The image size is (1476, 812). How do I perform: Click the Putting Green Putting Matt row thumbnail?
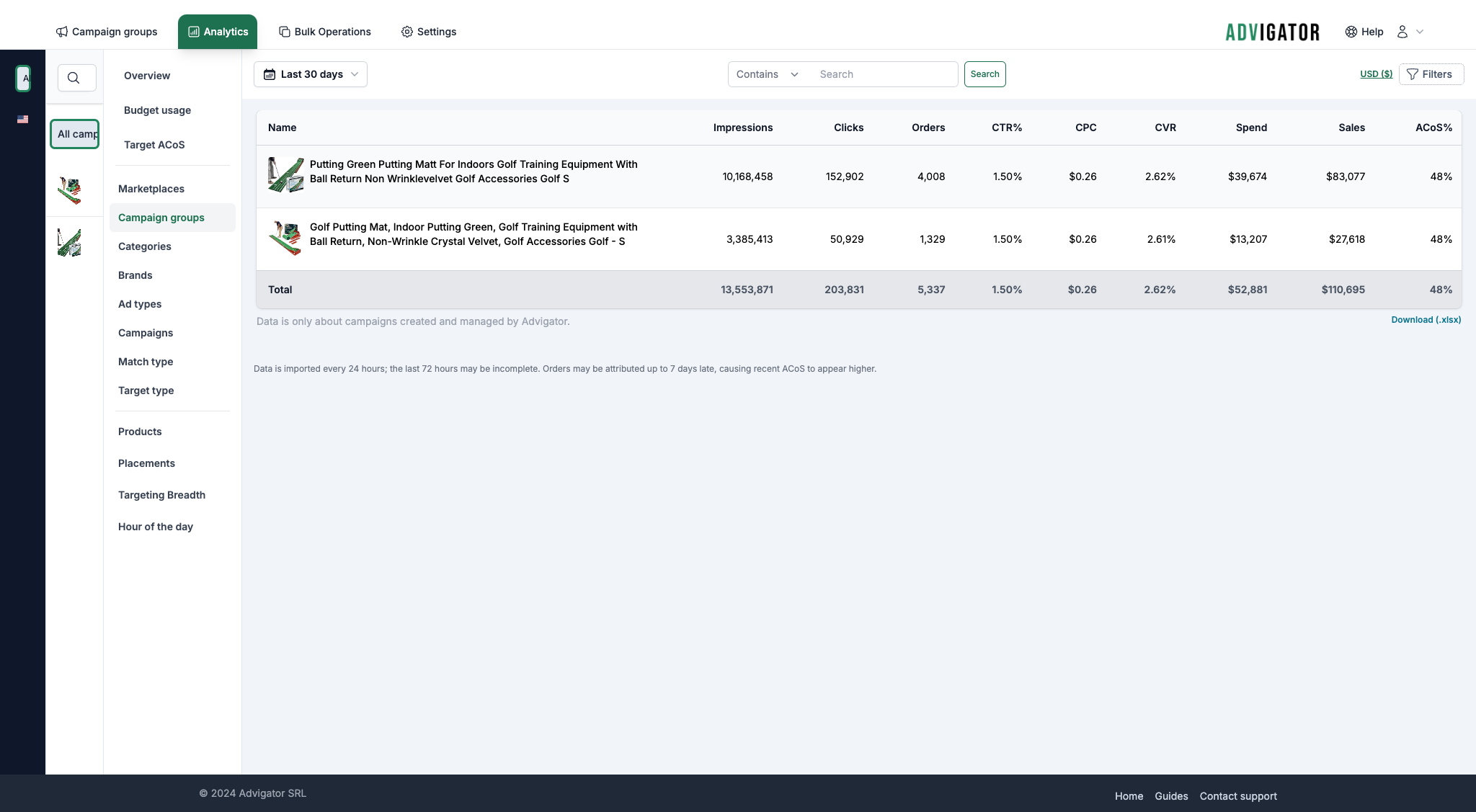tap(285, 175)
